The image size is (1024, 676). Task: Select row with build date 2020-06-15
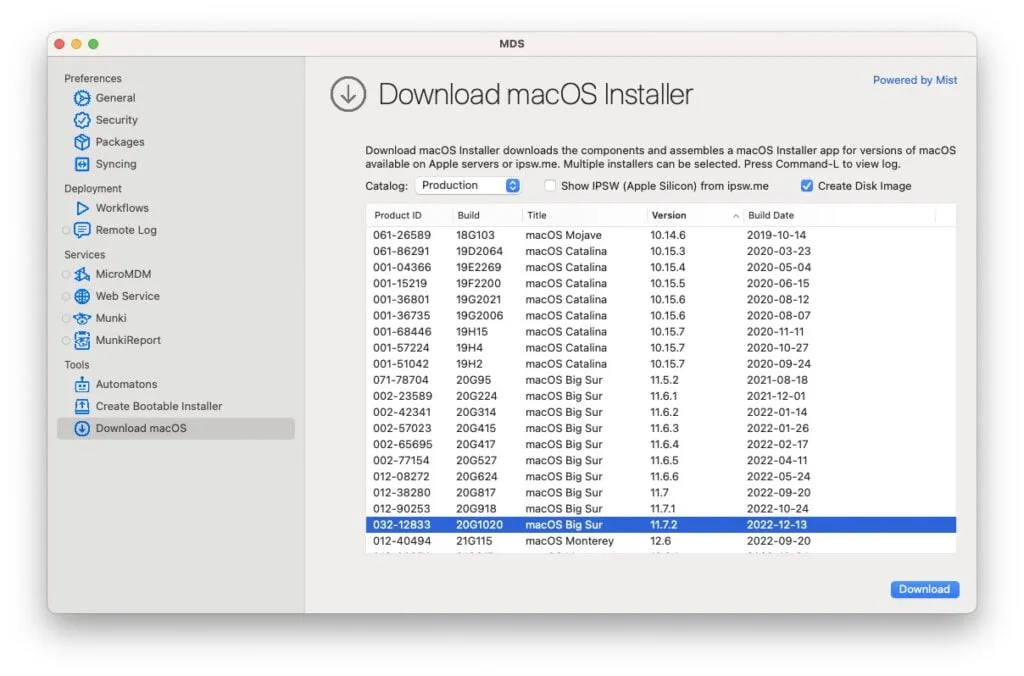coord(661,283)
